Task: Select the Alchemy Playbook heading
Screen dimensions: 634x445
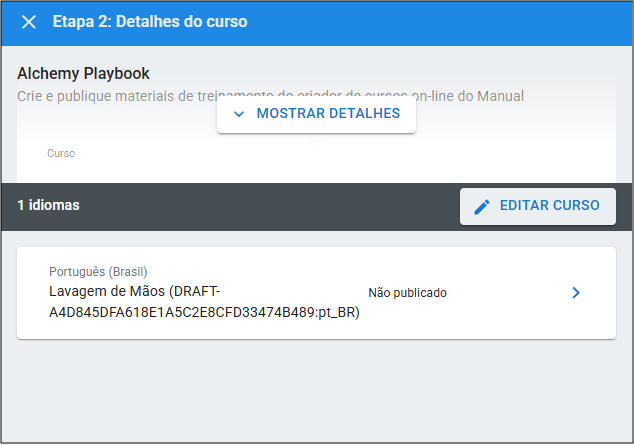Action: click(83, 74)
